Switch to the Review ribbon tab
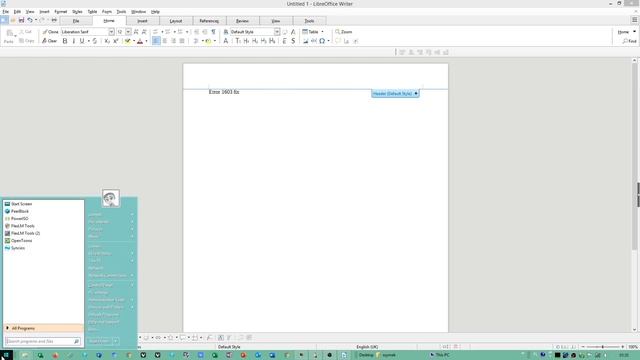The width and height of the screenshot is (640, 360). tap(242, 21)
